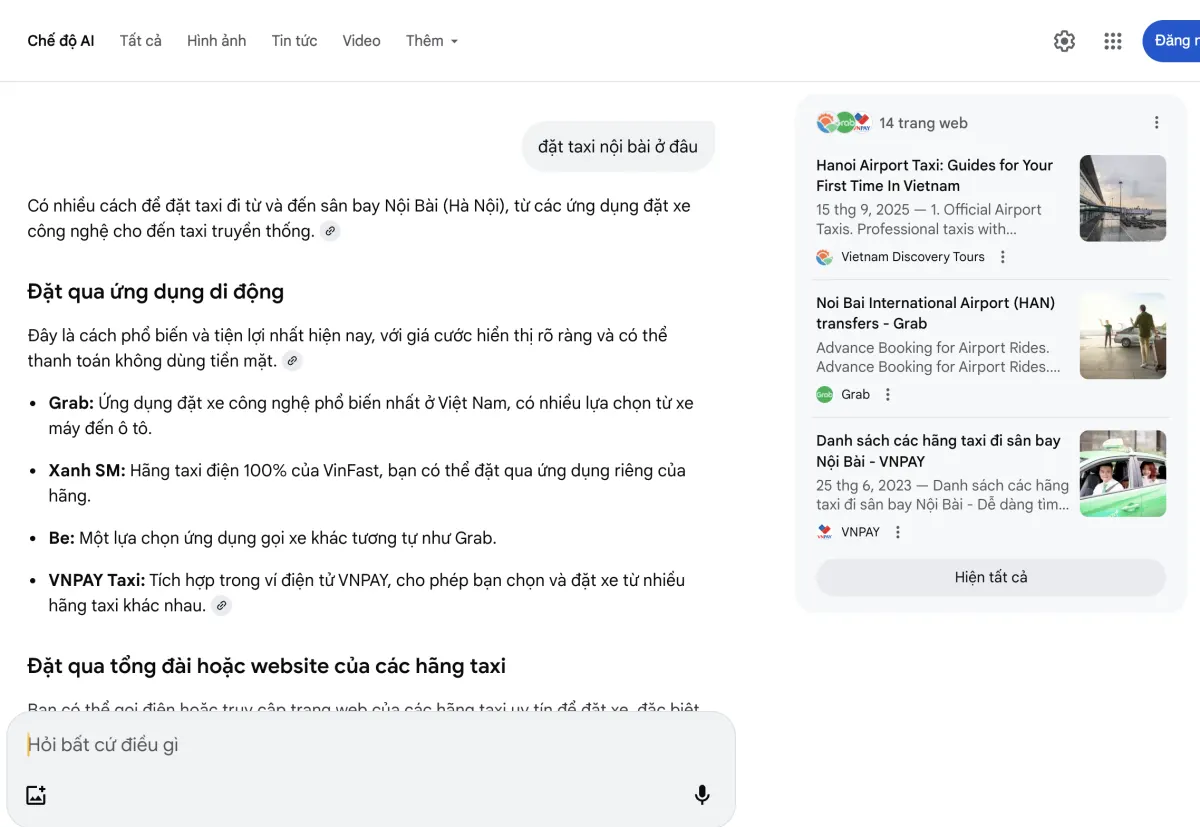Click the 'đặt taxi nội bài ở đâu' query bubble
This screenshot has height=827, width=1200.
click(x=618, y=147)
